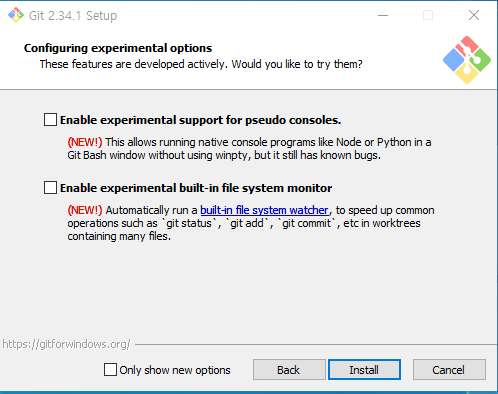Click the large Git logo in header
Screen dimensions: 498x394
click(467, 60)
